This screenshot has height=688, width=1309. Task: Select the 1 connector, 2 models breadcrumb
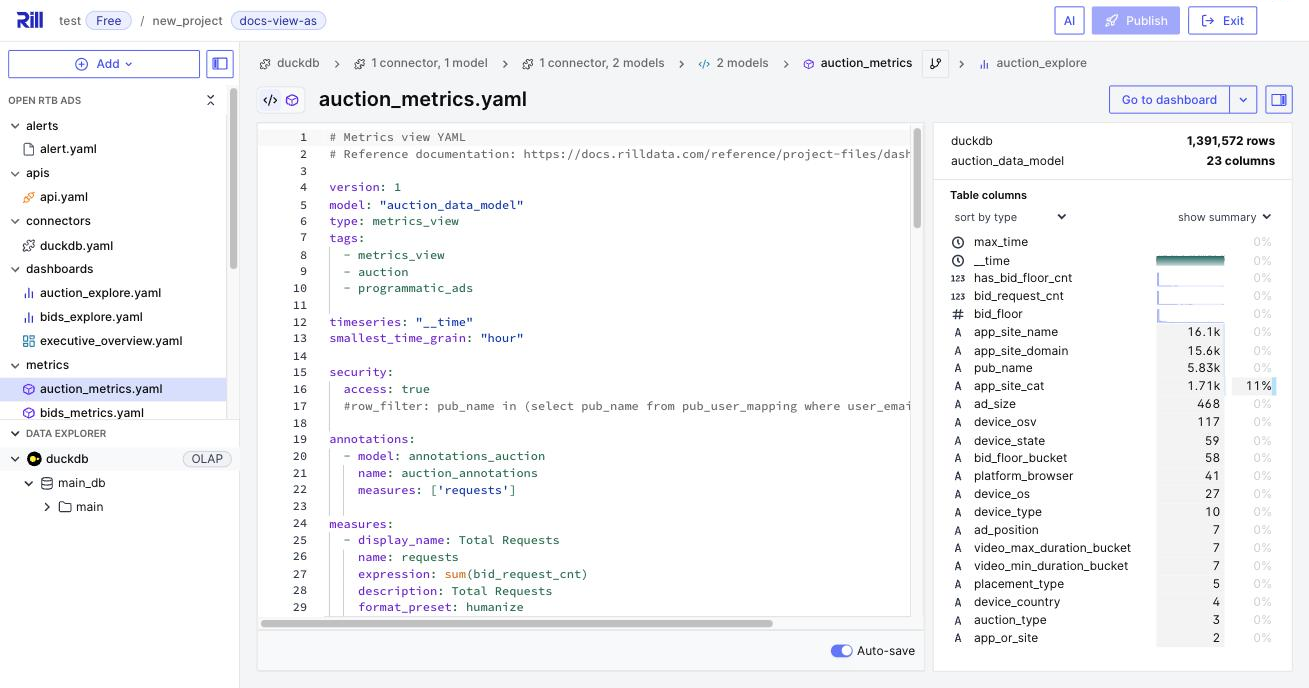pos(592,63)
